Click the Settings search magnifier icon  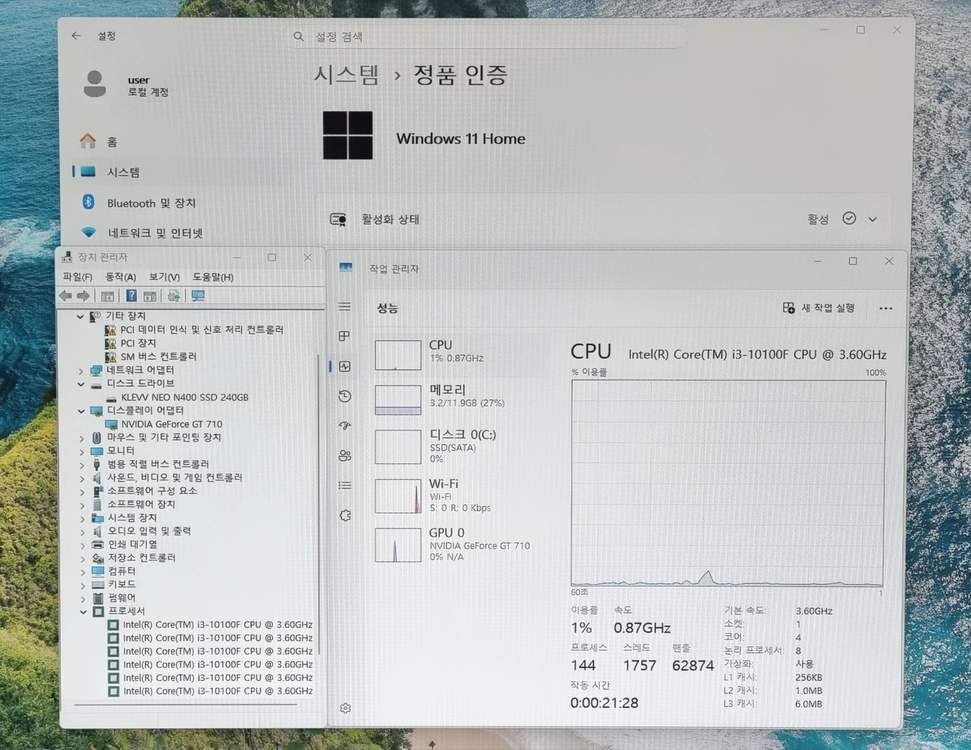298,37
